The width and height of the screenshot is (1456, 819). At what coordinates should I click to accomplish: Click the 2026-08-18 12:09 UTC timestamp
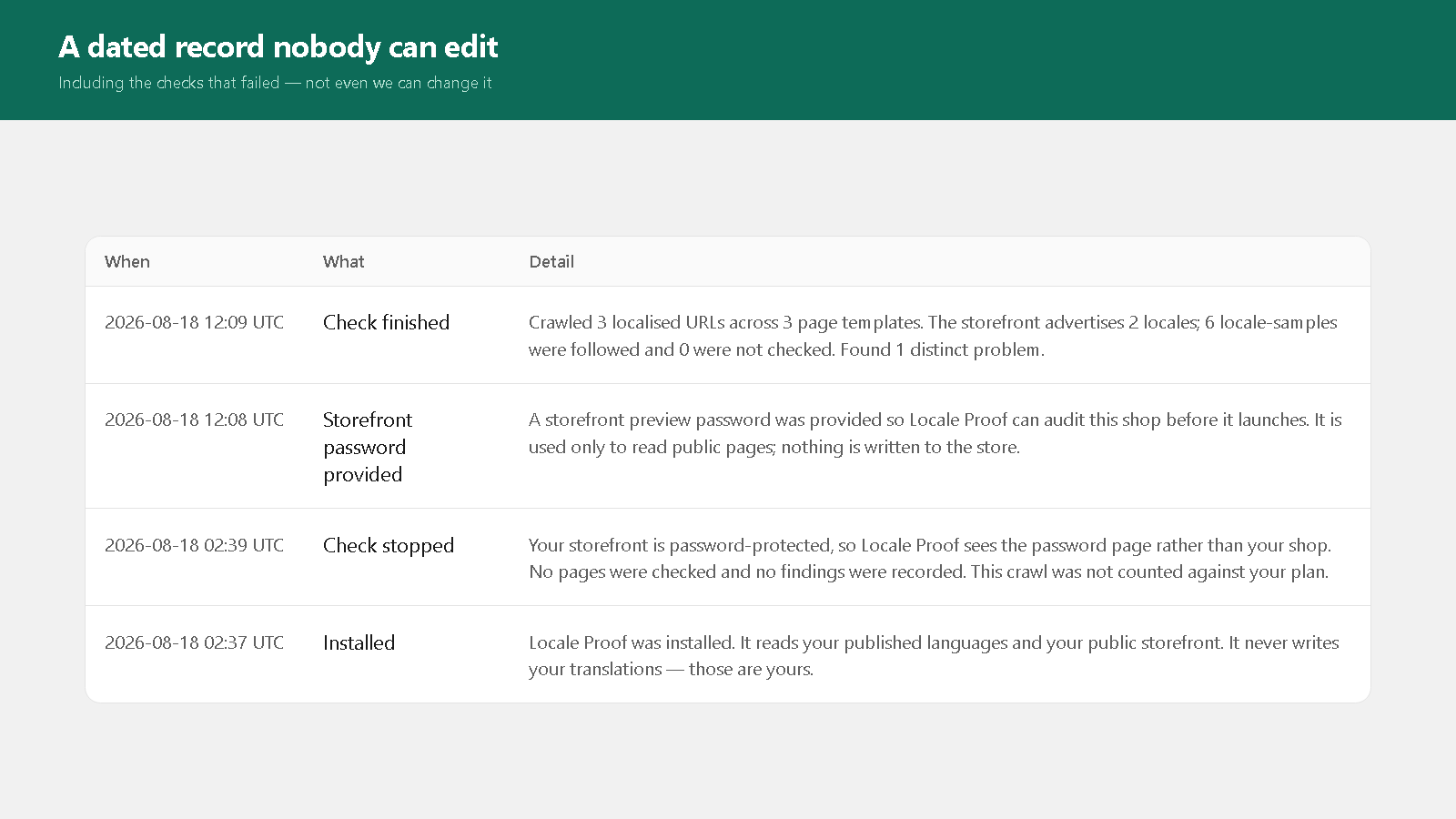[x=194, y=322]
